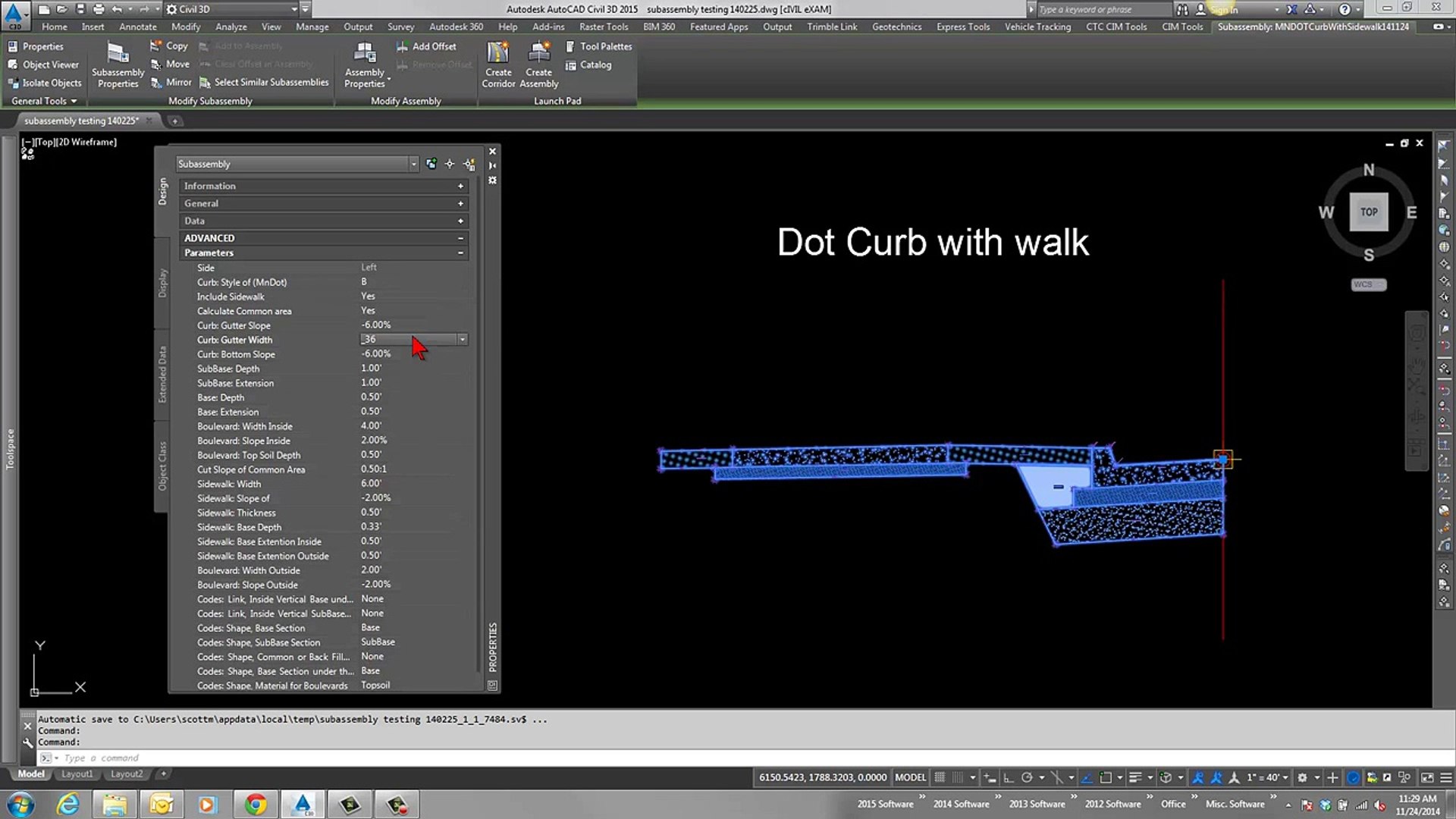1456x819 pixels.
Task: Open the Curb Gutter Width dropdown arrow
Action: coord(462,340)
